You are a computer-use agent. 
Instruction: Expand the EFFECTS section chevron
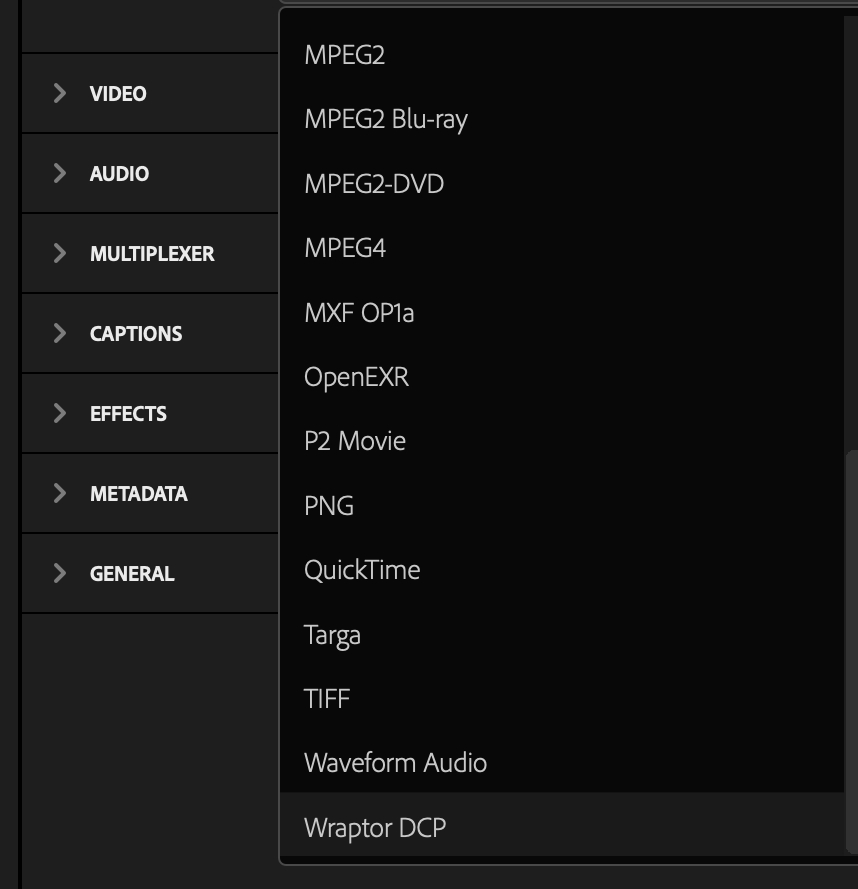pos(60,413)
